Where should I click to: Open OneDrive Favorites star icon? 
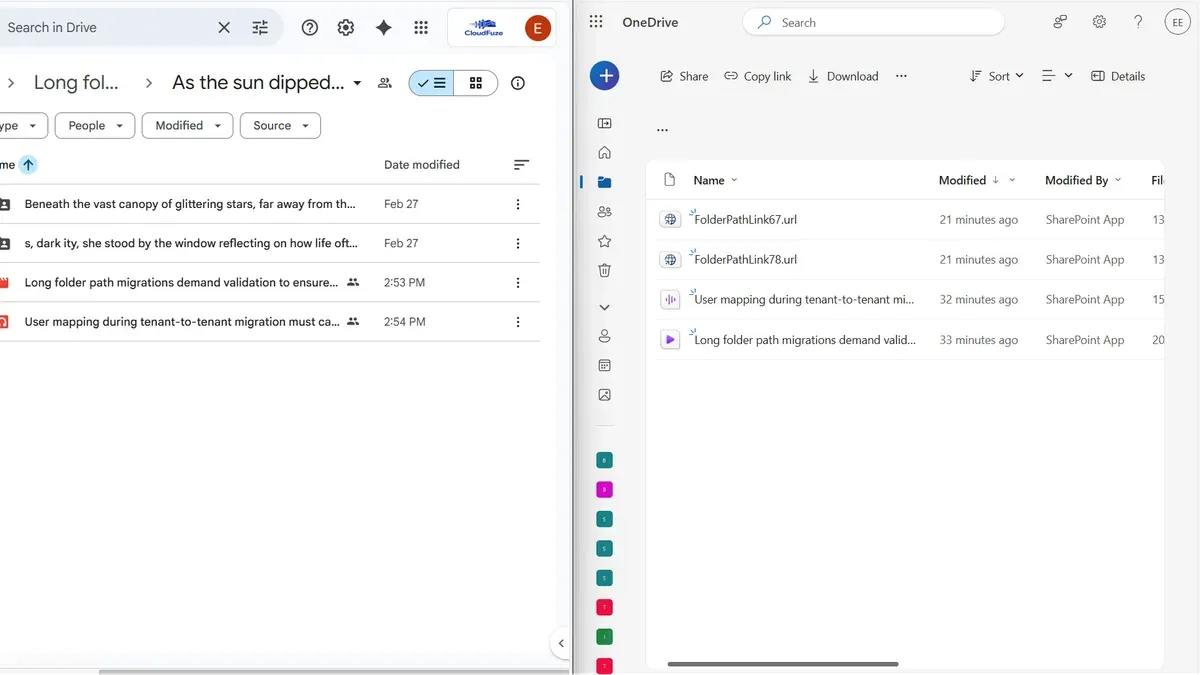(x=604, y=241)
